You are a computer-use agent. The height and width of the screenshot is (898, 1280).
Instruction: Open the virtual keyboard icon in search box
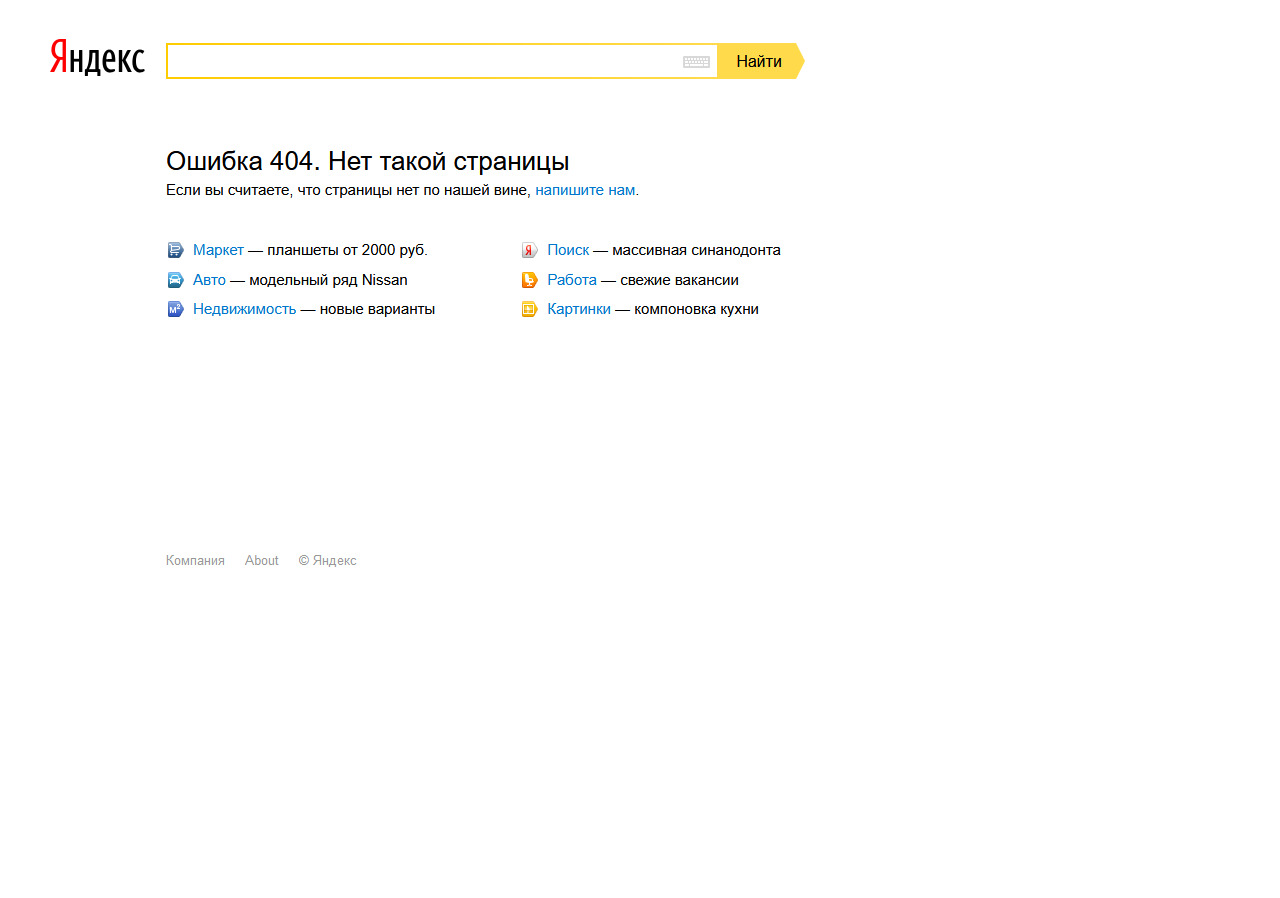[696, 62]
